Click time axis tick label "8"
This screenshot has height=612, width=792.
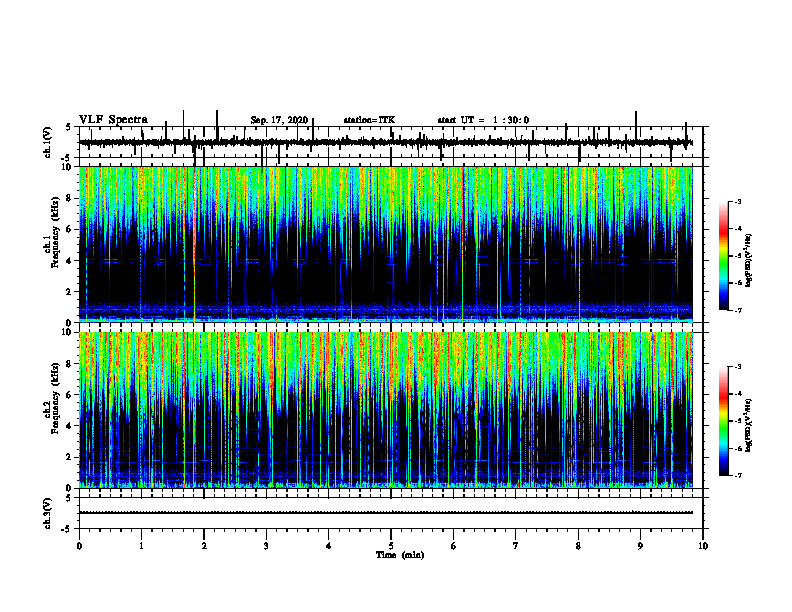coord(578,546)
